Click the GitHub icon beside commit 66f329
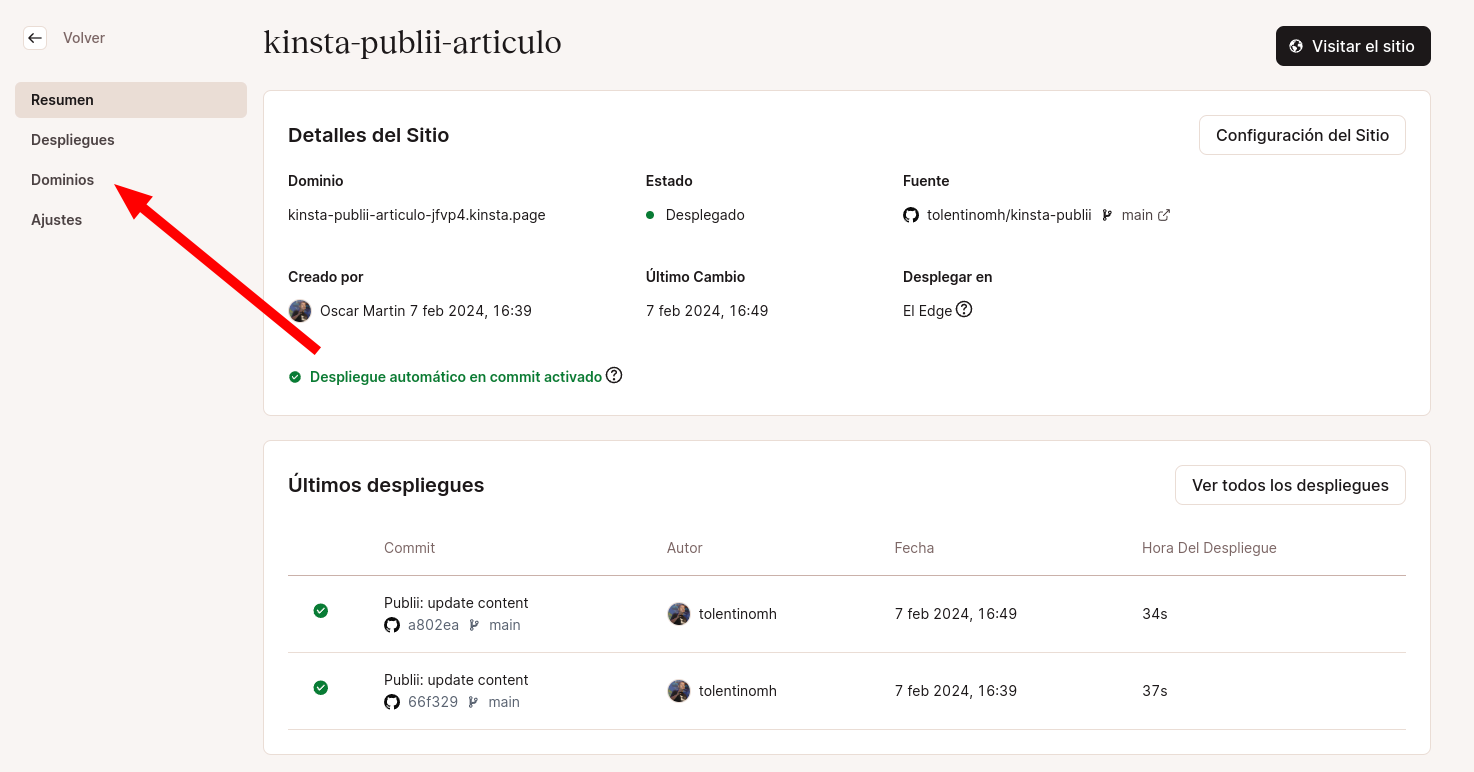 click(391, 701)
